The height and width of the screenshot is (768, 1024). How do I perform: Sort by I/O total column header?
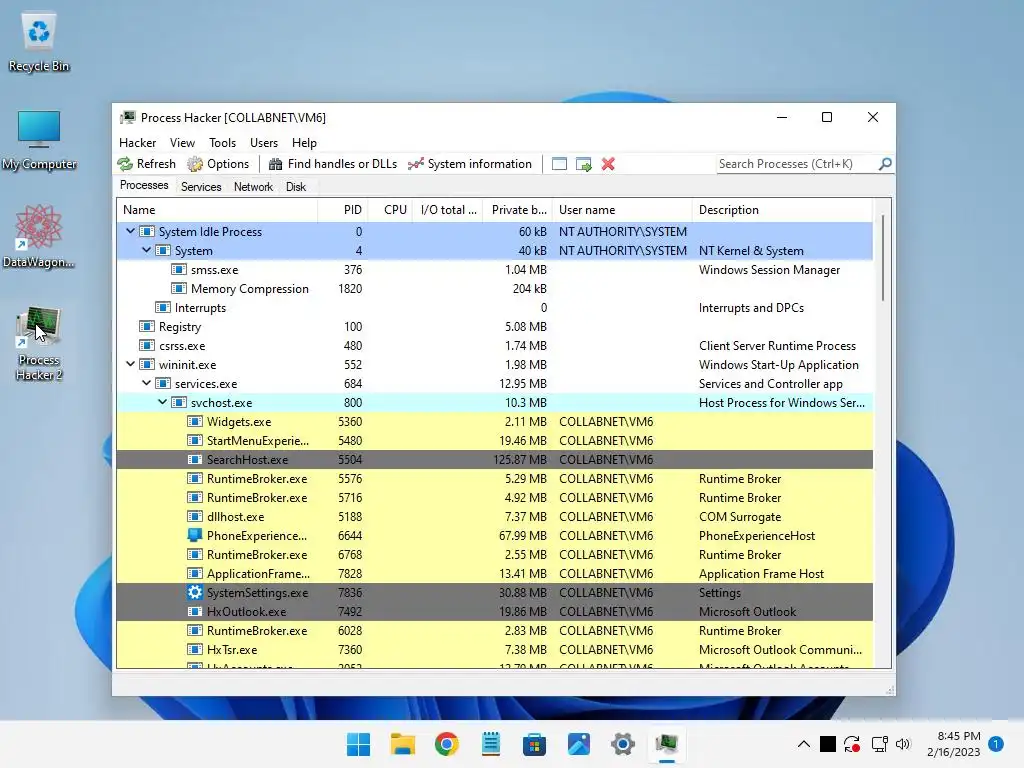[x=449, y=210]
